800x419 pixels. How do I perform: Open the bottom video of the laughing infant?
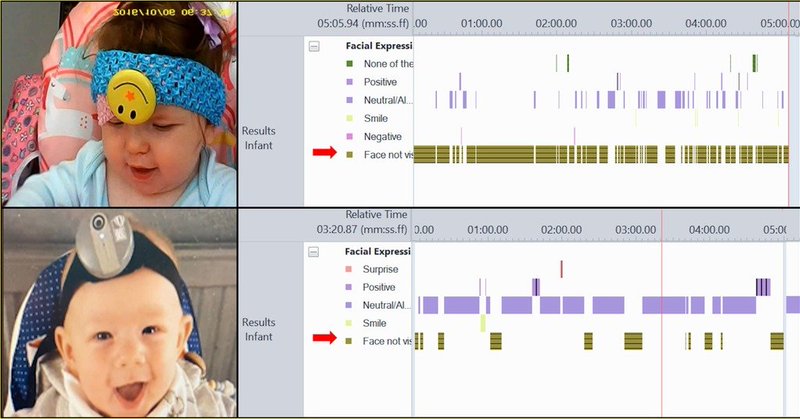point(119,313)
